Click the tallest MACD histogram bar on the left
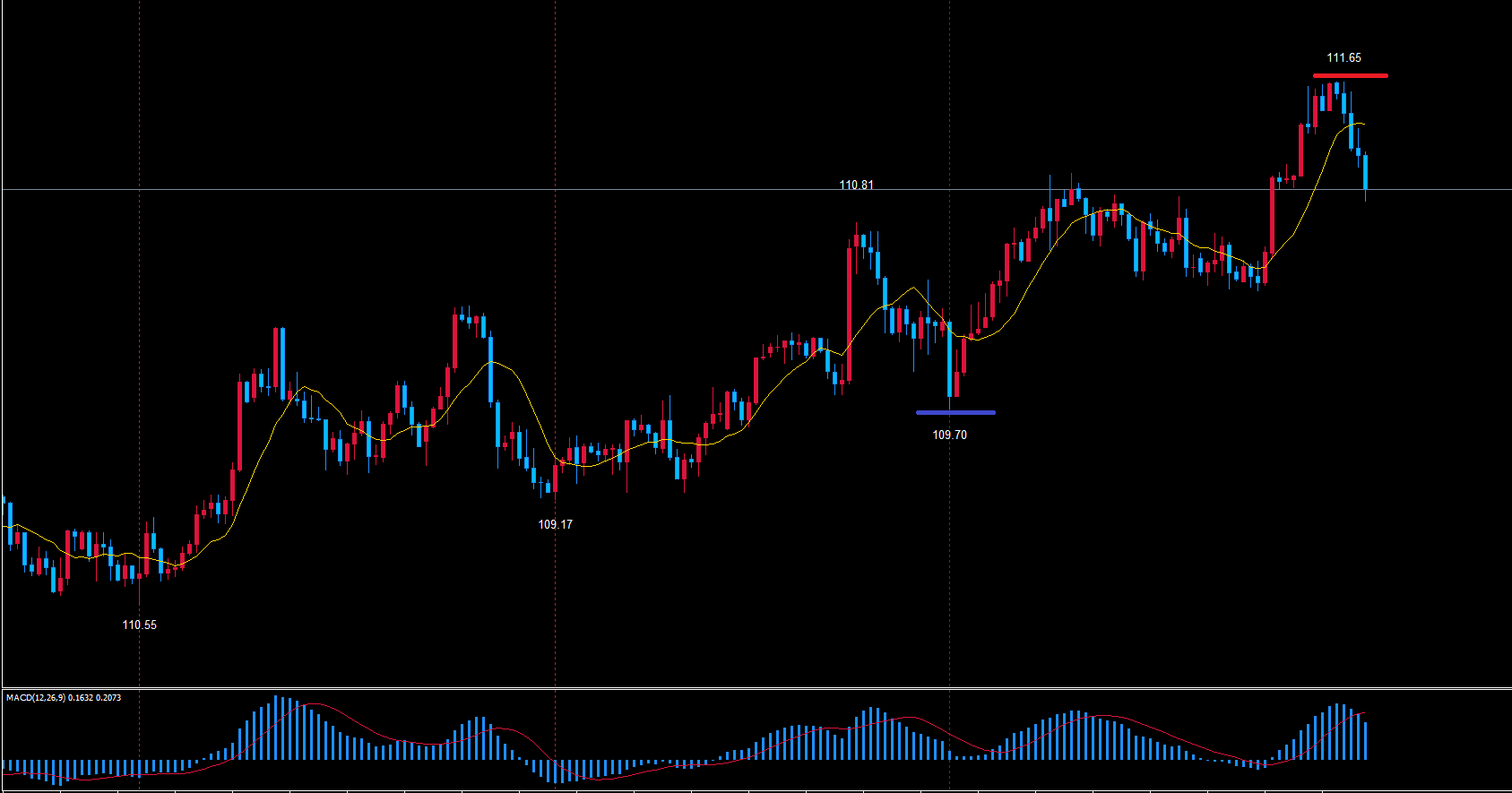The image size is (1512, 793). [276, 728]
